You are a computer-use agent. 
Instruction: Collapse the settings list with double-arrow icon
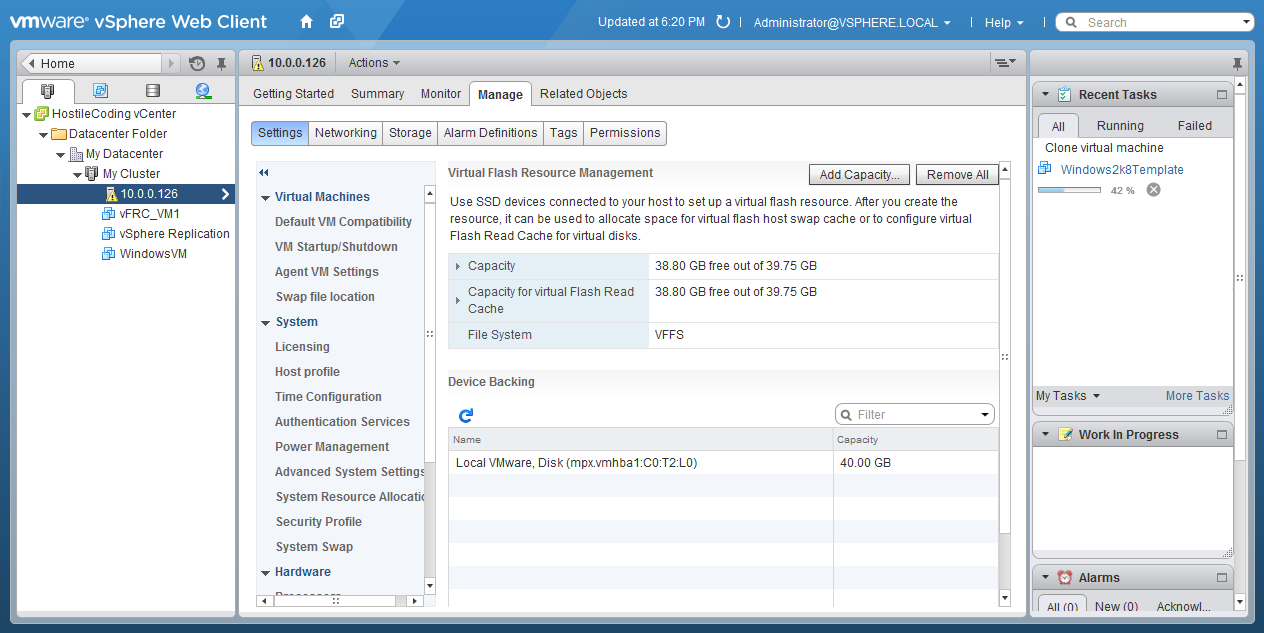point(264,172)
